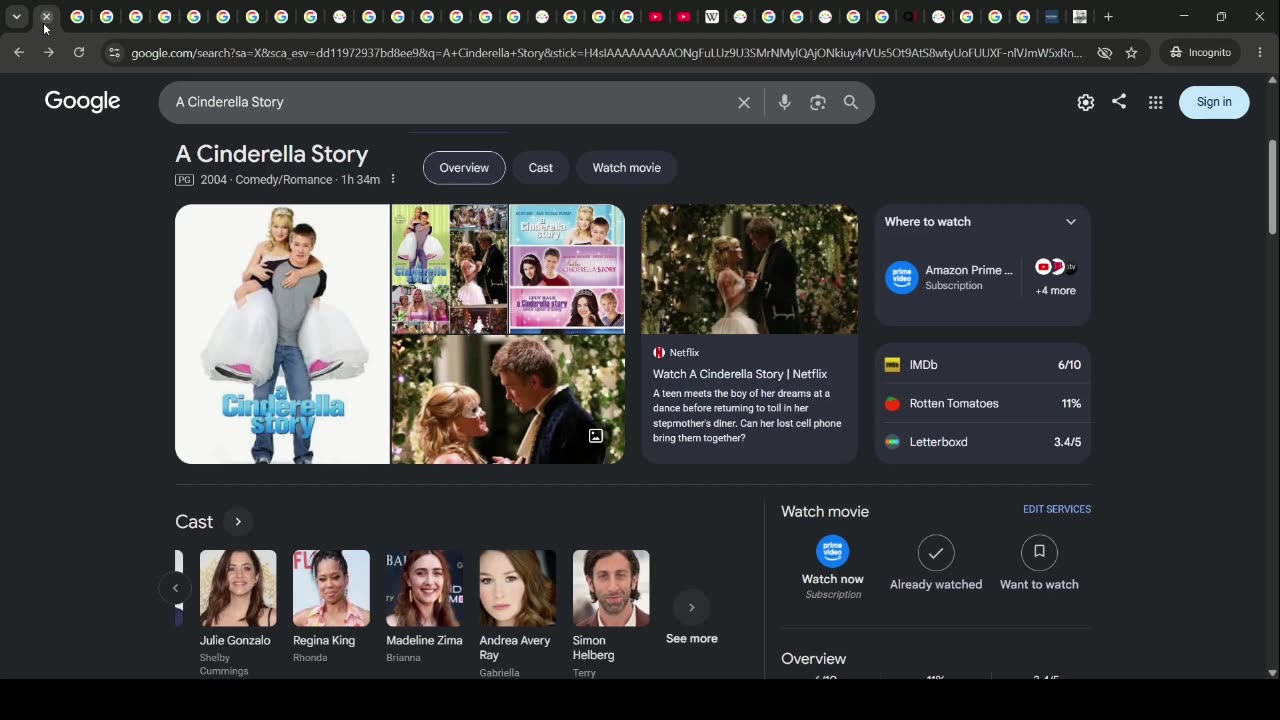Expand the Cast section arrow
Viewport: 1280px width, 720px height.
tap(238, 522)
